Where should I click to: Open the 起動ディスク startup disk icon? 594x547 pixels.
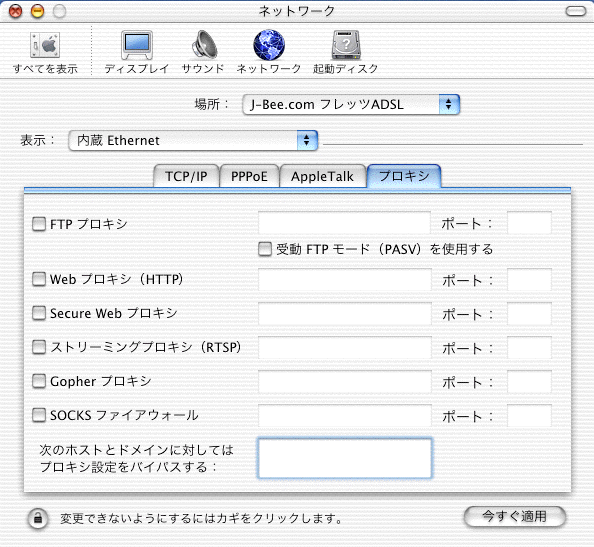point(346,45)
